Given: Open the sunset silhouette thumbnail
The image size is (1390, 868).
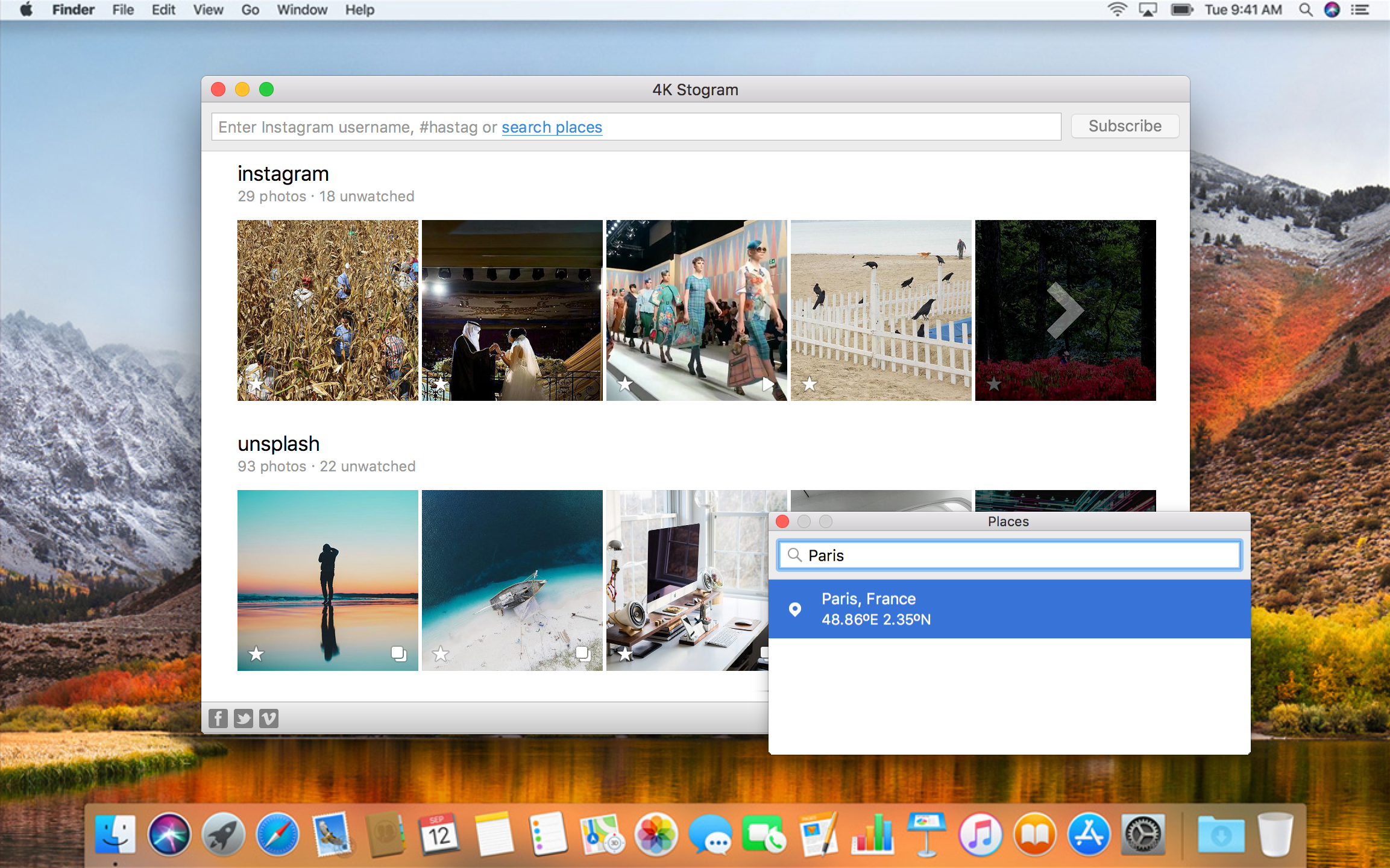Looking at the screenshot, I should 327,580.
